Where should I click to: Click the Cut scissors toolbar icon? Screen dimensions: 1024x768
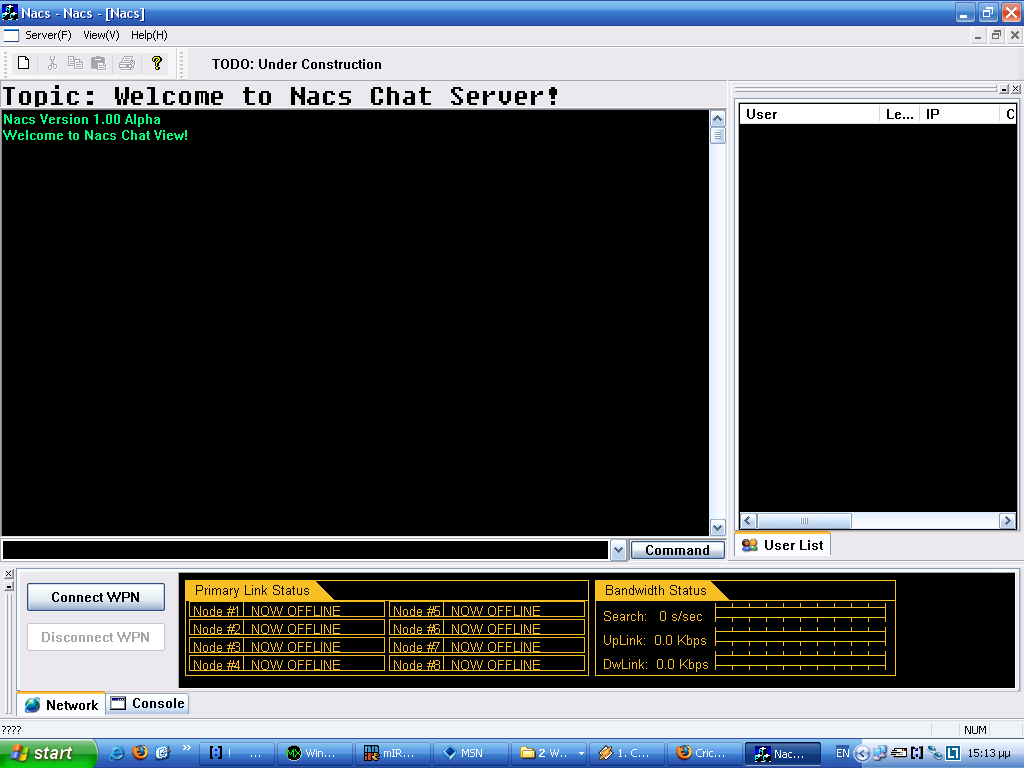(x=52, y=64)
